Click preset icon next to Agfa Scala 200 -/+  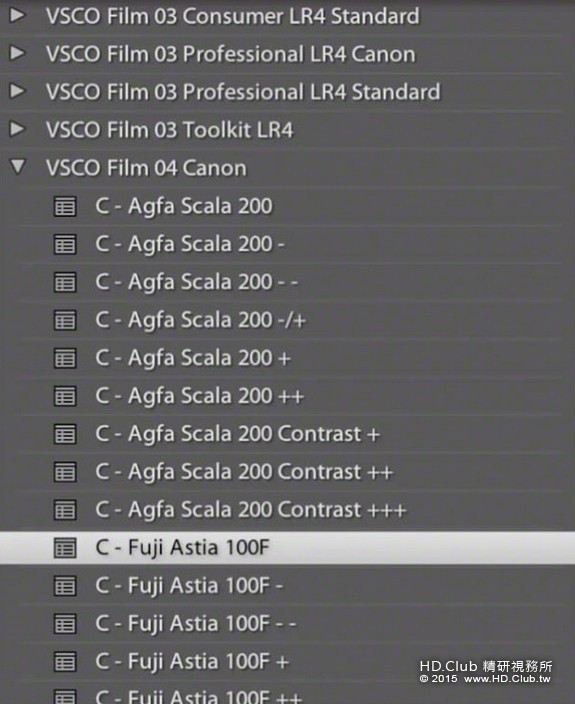[65, 320]
